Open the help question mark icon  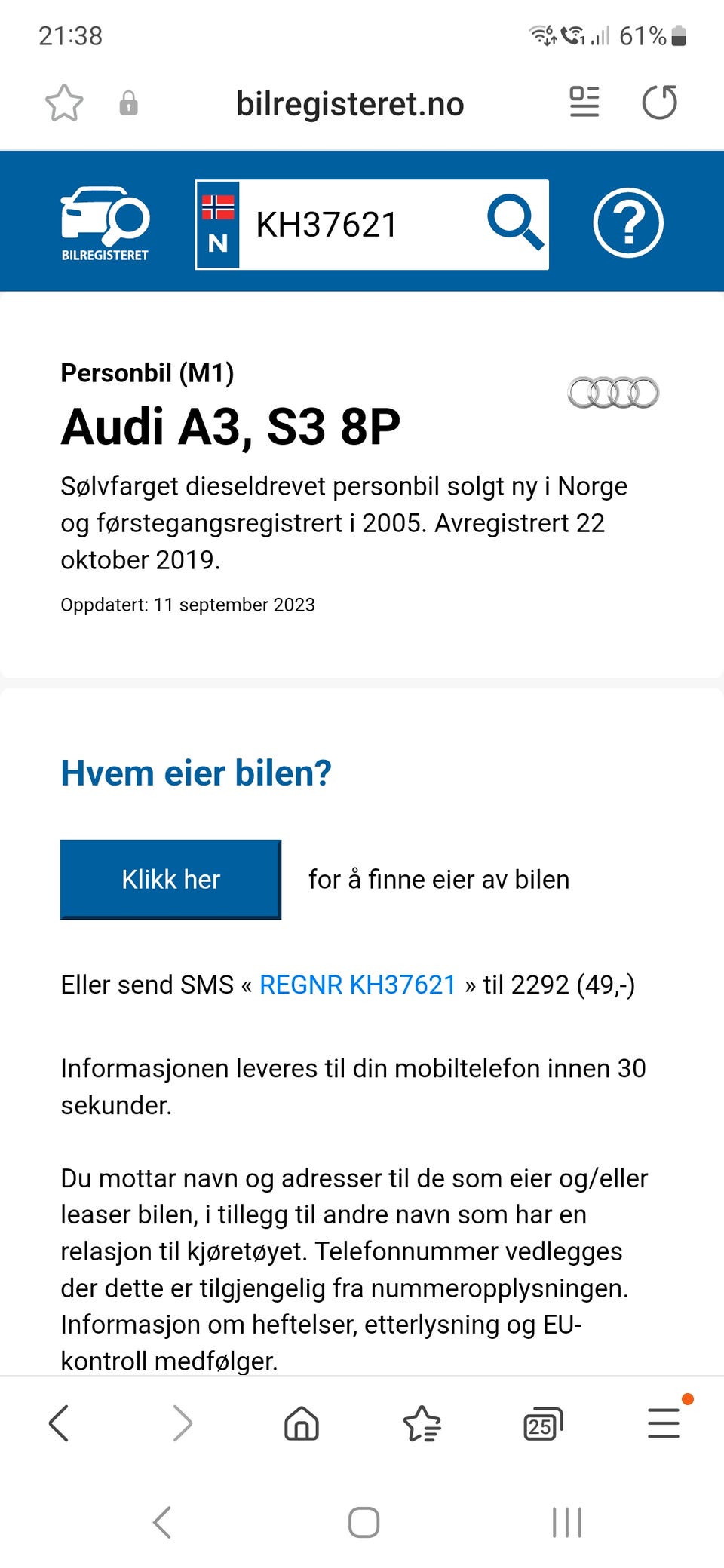point(628,224)
